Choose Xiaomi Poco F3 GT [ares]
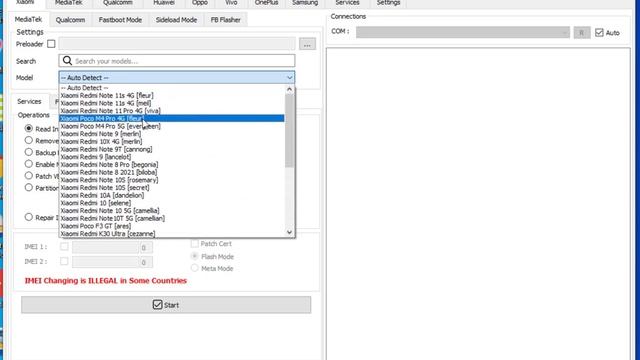The image size is (640, 360). pos(172,226)
